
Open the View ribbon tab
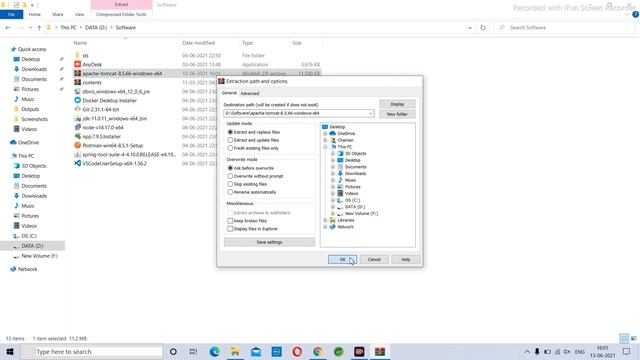coord(79,14)
